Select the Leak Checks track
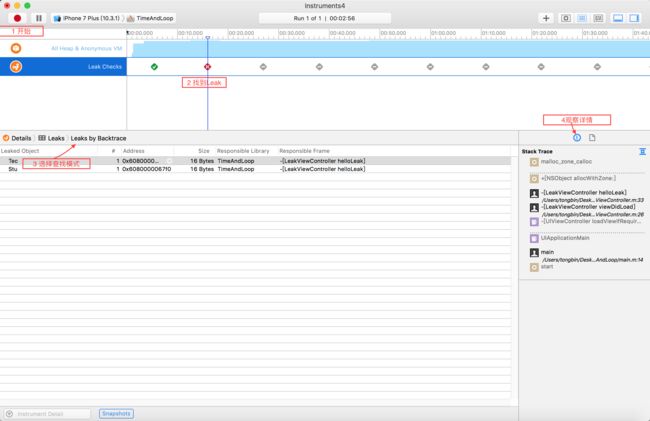 (x=63, y=67)
